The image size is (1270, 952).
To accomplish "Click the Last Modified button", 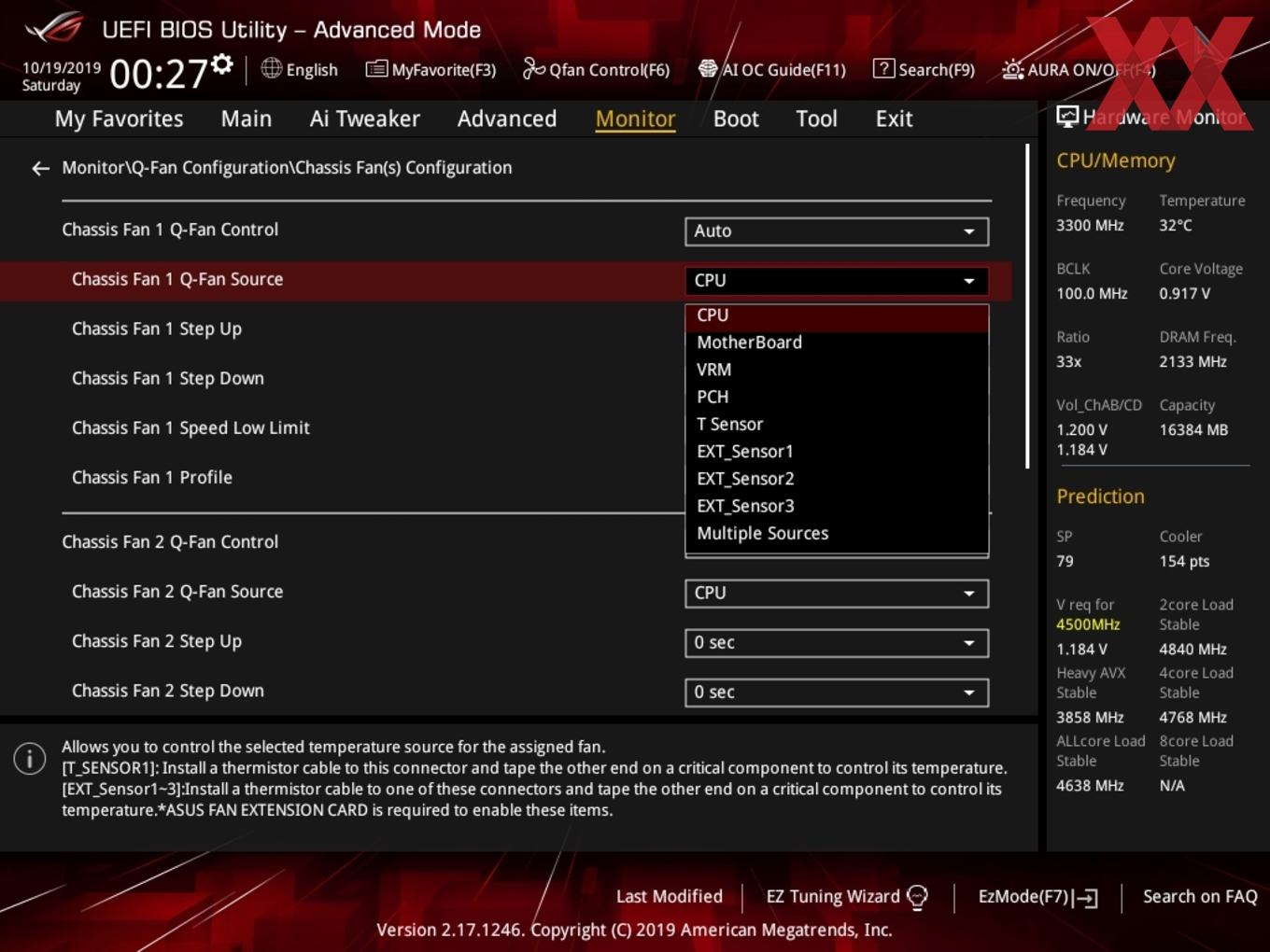I will coord(670,897).
